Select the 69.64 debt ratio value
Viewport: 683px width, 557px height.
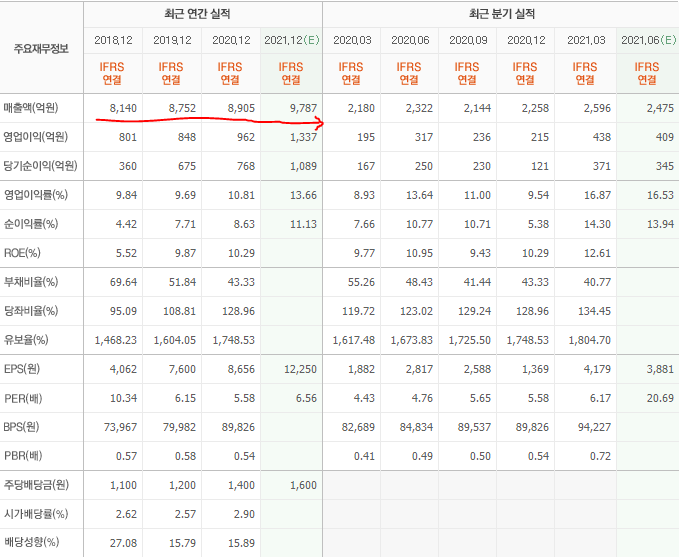[x=124, y=282]
